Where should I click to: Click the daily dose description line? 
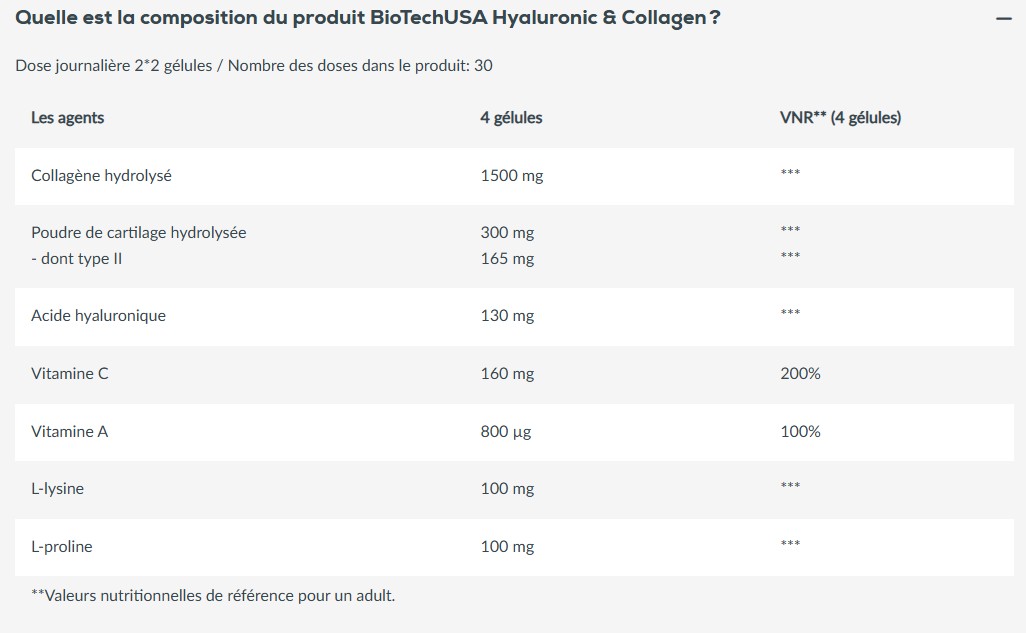(253, 66)
